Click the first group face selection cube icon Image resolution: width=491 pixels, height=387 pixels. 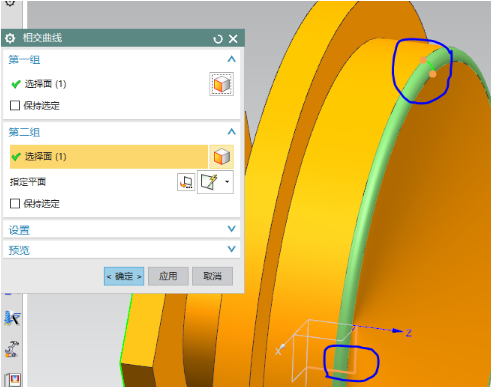point(221,84)
